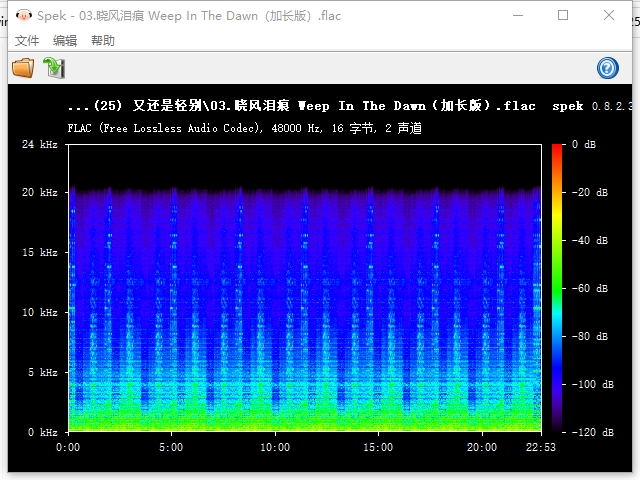Open the Help icon in the toolbar
This screenshot has height=480, width=640.
tap(607, 68)
